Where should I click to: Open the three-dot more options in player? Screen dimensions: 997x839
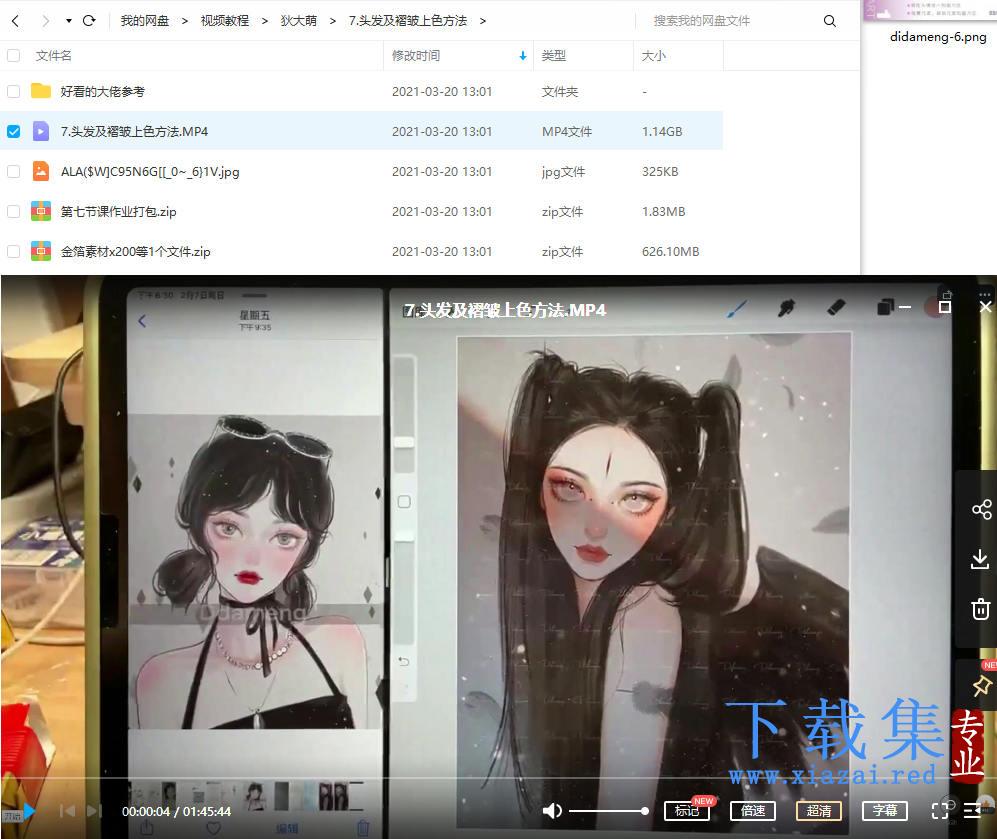985,295
